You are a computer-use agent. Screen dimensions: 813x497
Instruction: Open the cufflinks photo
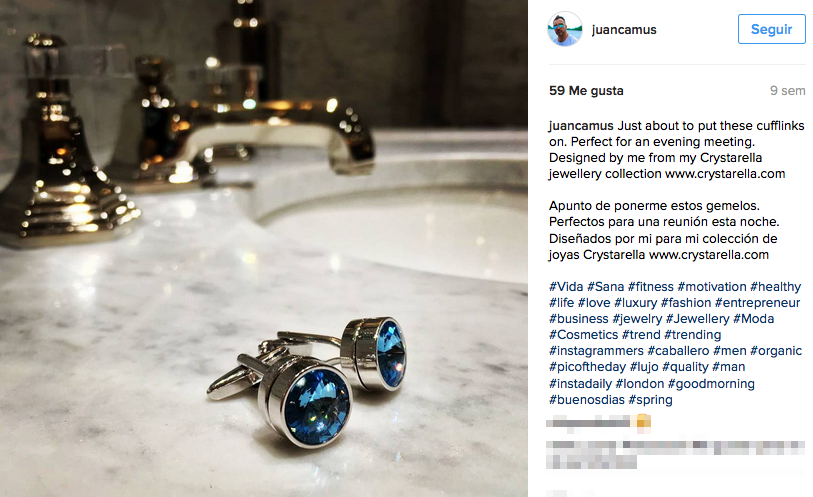click(x=264, y=248)
